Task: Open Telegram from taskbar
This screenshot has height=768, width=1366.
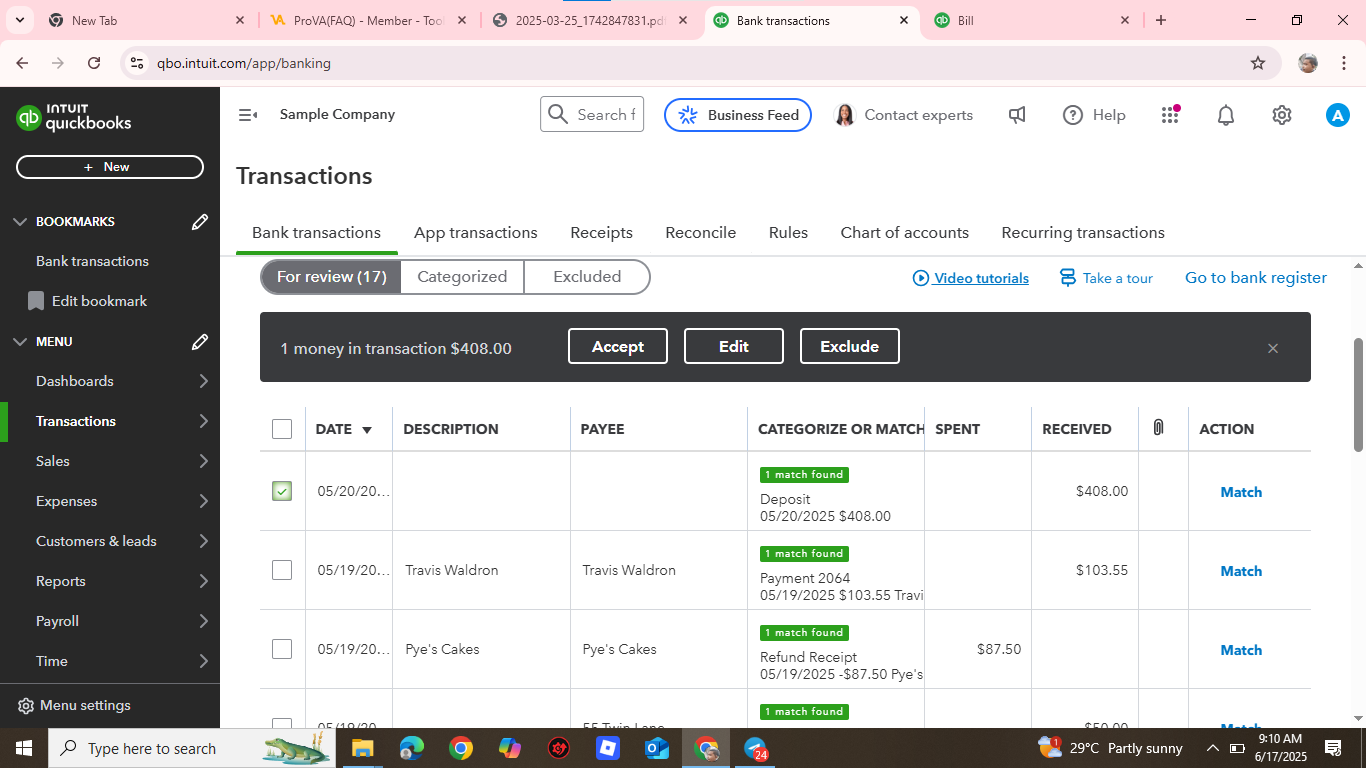Action: point(755,748)
